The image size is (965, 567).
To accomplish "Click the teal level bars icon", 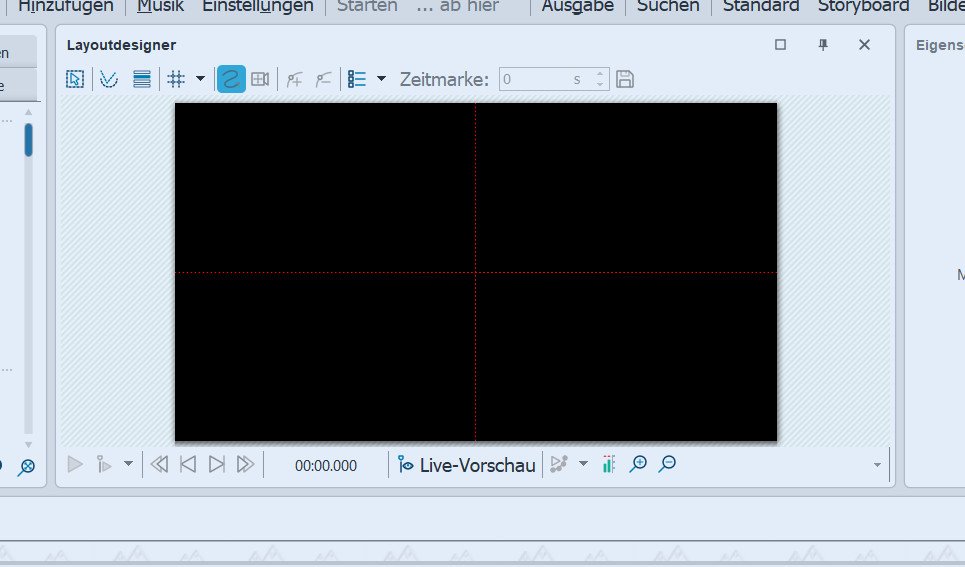I will (x=608, y=464).
